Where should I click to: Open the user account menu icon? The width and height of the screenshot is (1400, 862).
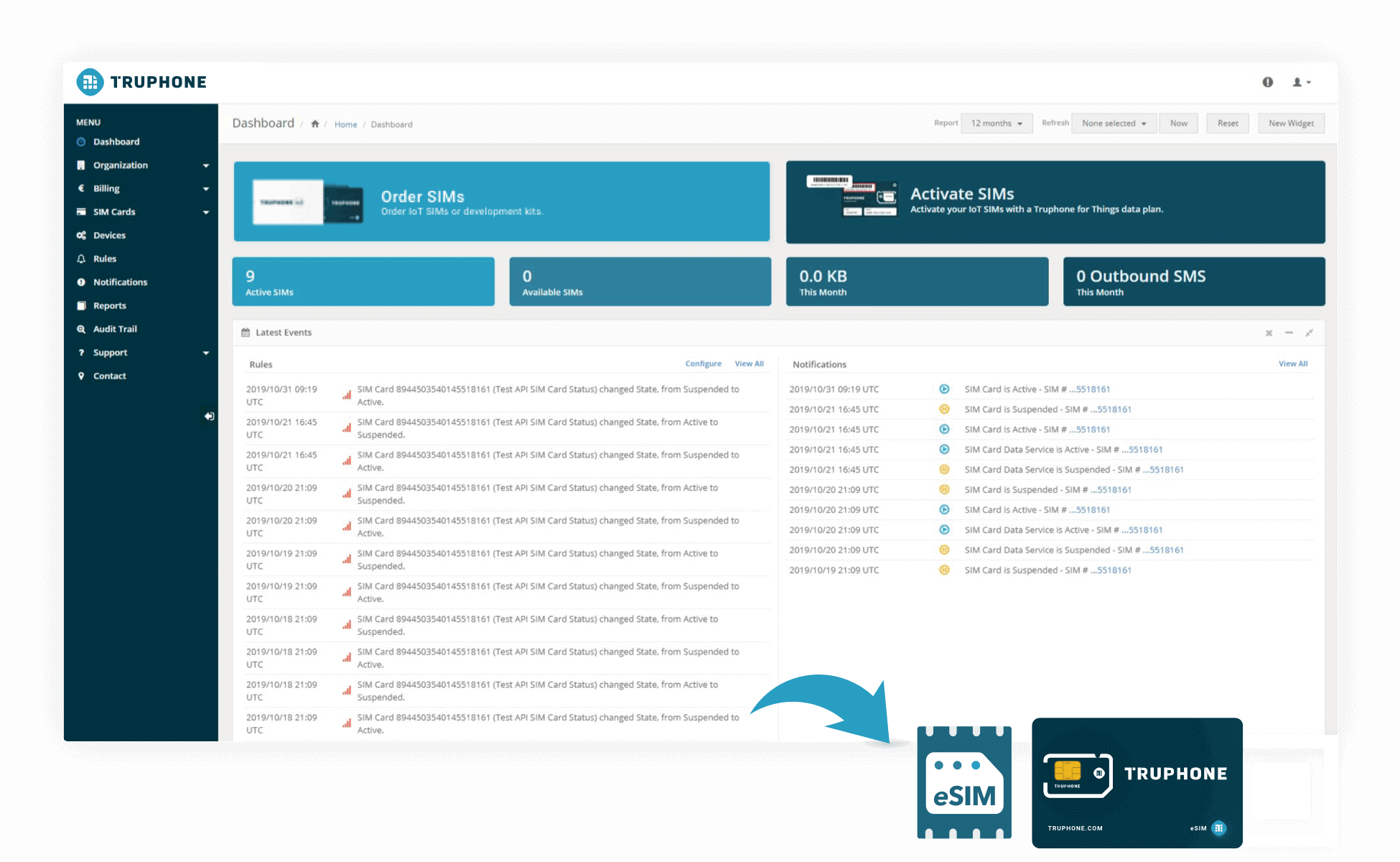pos(1302,82)
